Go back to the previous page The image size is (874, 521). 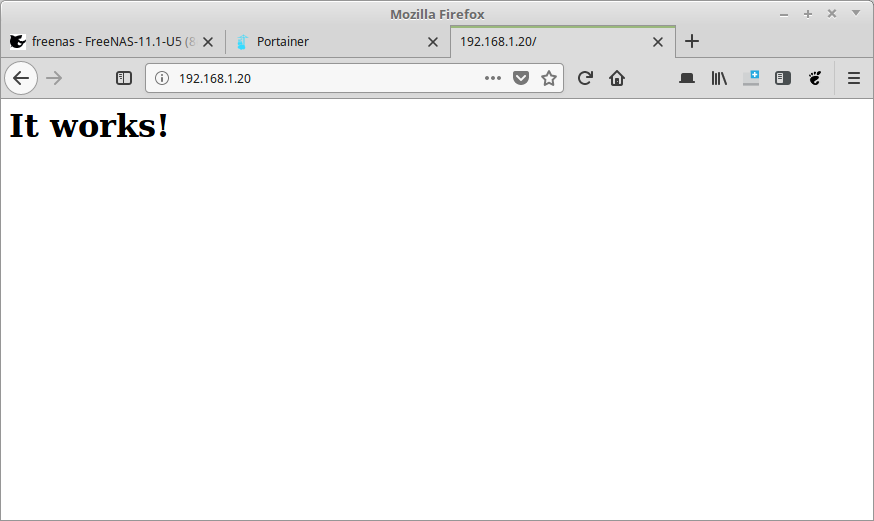click(x=21, y=78)
